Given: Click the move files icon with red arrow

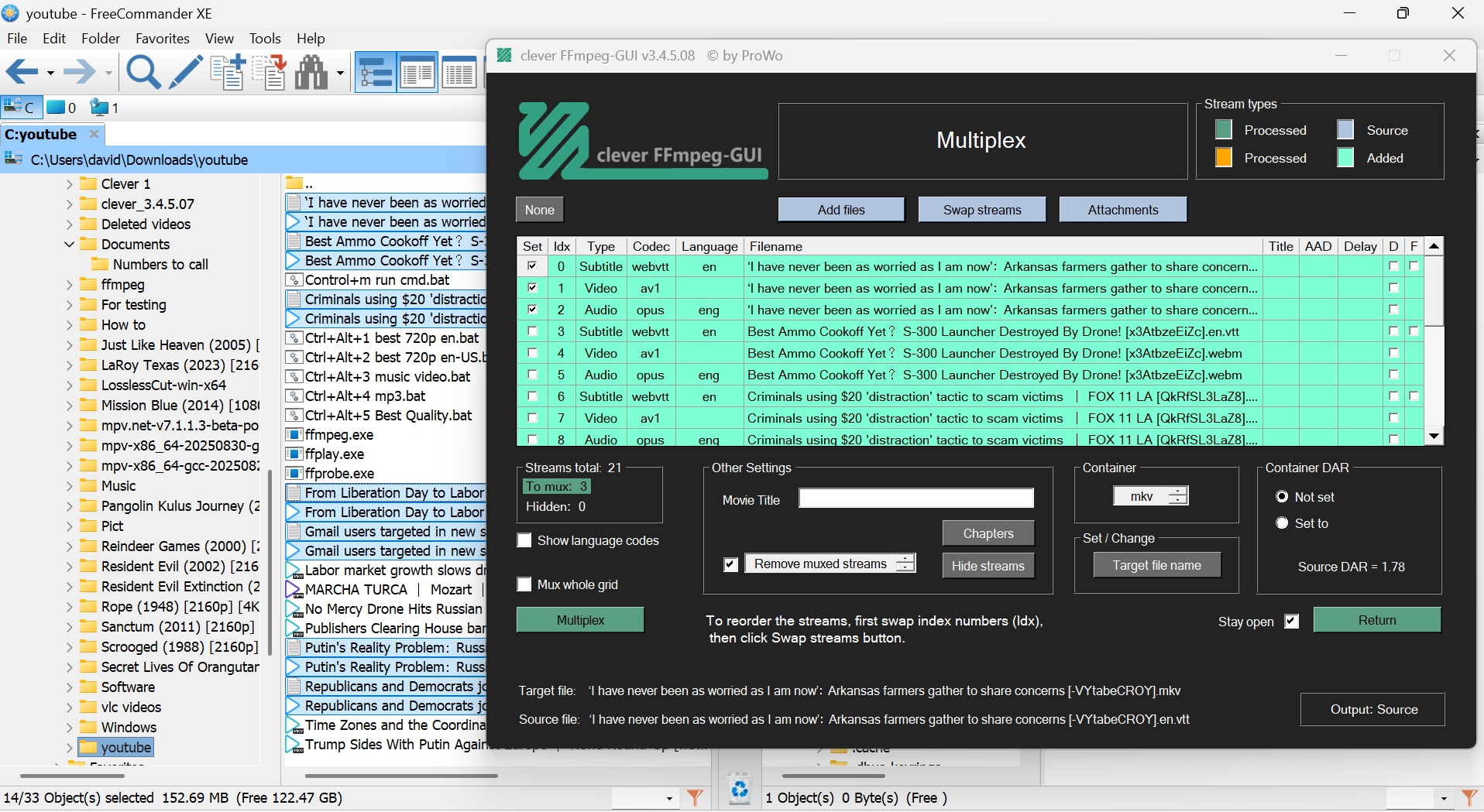Looking at the screenshot, I should (x=270, y=73).
